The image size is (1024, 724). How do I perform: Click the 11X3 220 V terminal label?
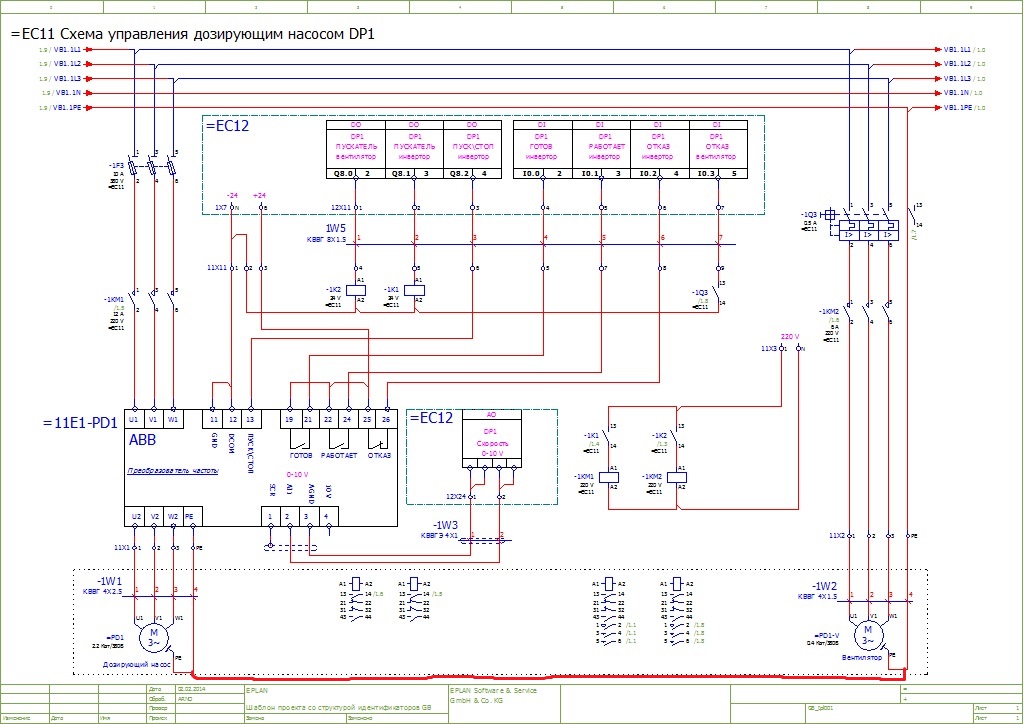point(768,348)
